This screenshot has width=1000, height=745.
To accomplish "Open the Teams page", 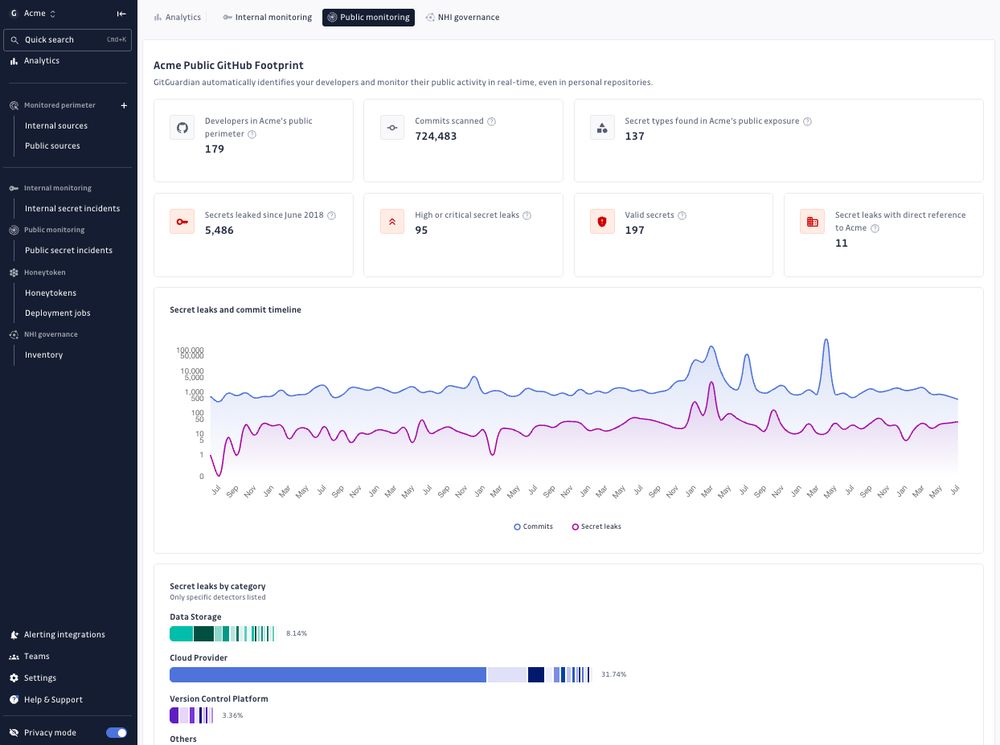I will click(36, 656).
